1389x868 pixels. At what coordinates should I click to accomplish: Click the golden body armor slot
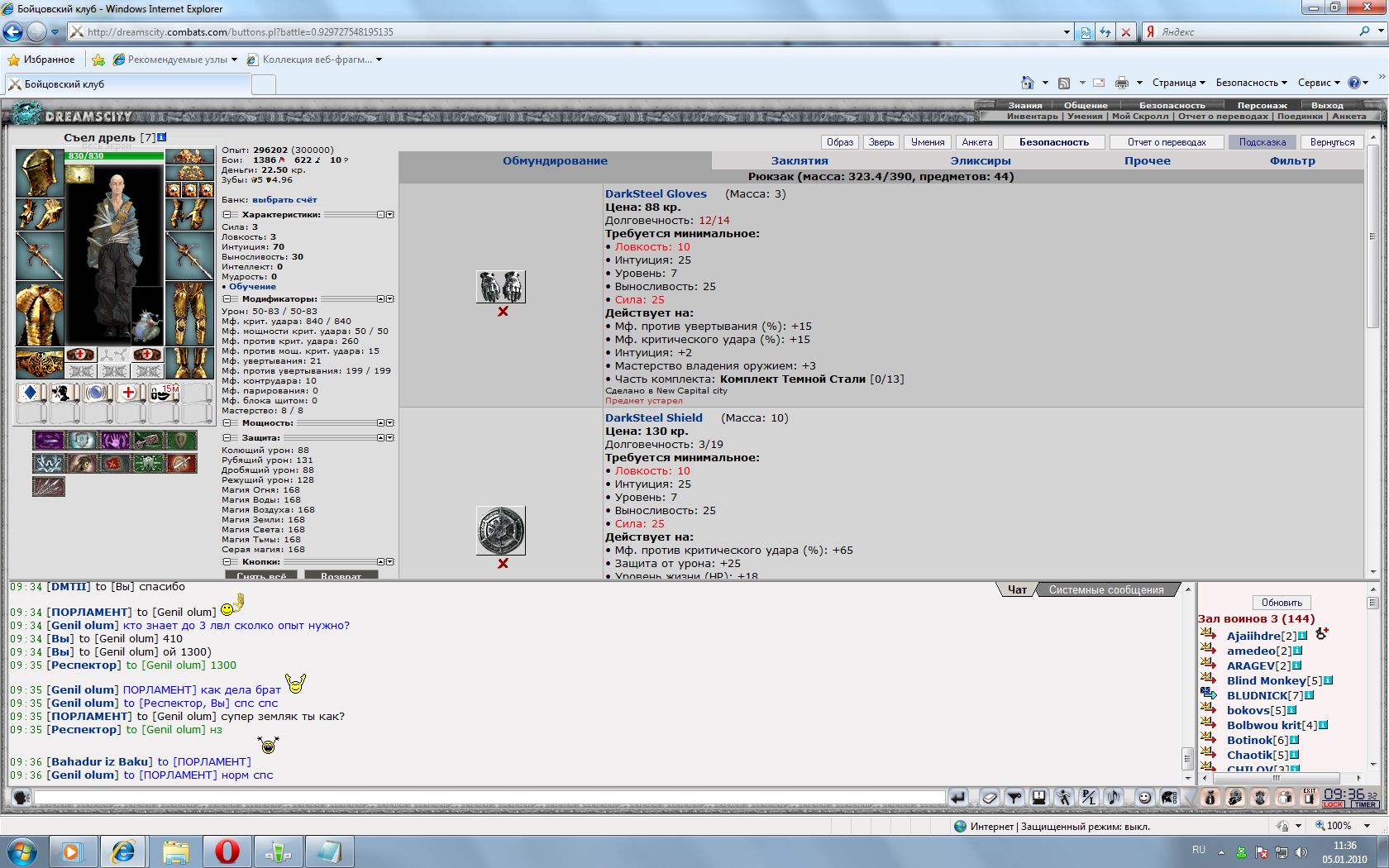[40, 312]
